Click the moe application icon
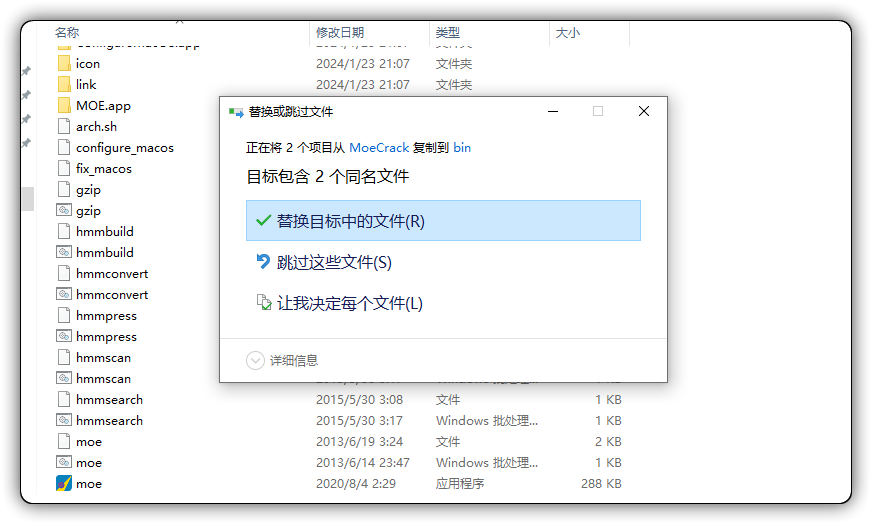This screenshot has width=872, height=524. [64, 483]
